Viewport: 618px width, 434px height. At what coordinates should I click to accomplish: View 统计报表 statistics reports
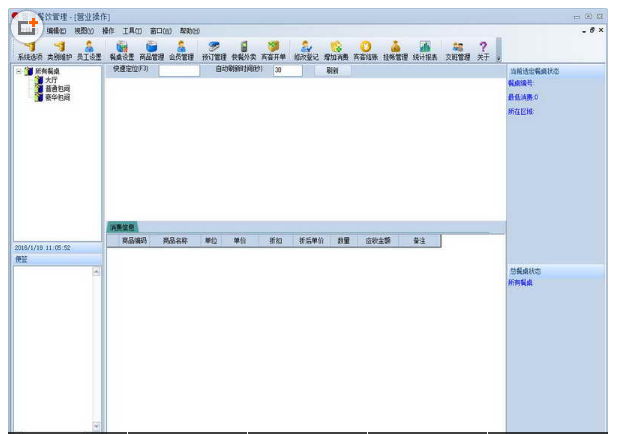425,51
